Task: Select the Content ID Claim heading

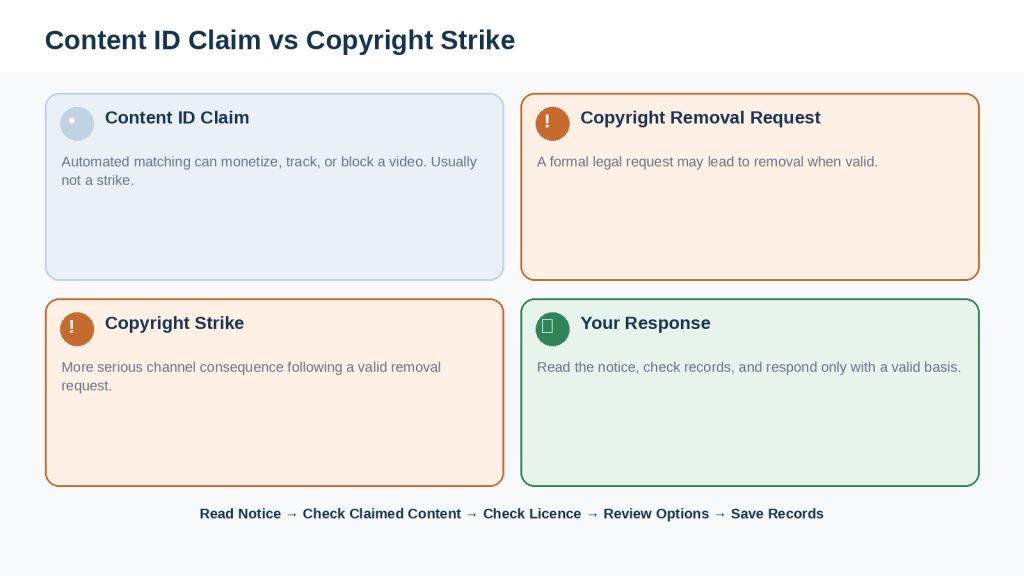Action: pos(177,118)
